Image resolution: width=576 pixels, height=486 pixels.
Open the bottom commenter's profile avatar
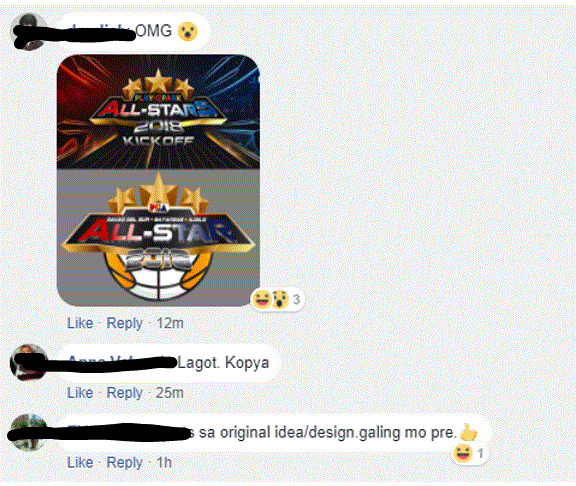pyautogui.click(x=28, y=432)
